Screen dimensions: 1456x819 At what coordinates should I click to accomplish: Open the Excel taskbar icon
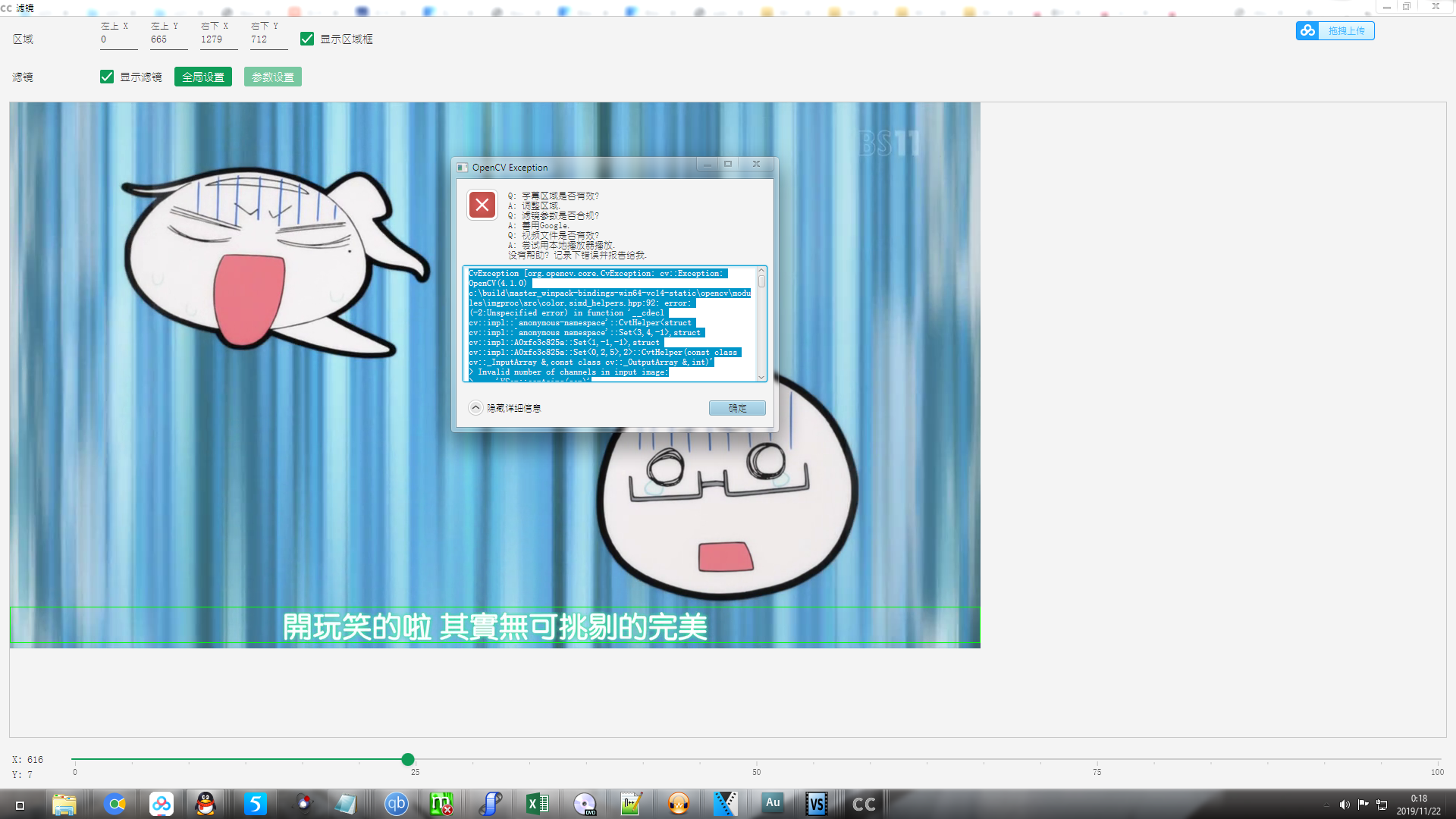(x=538, y=804)
